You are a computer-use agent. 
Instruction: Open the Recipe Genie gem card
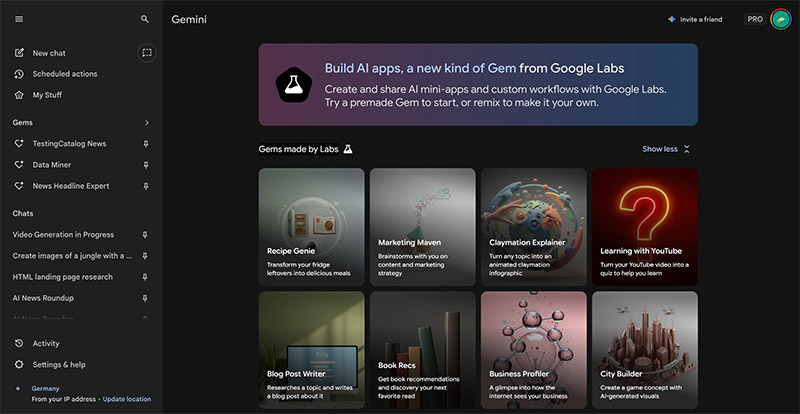coord(311,226)
